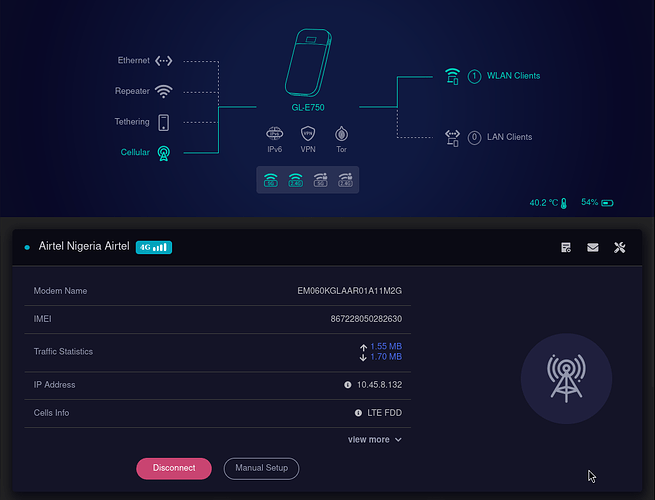
Task: Expand the view more chevron
Action: [x=399, y=440]
